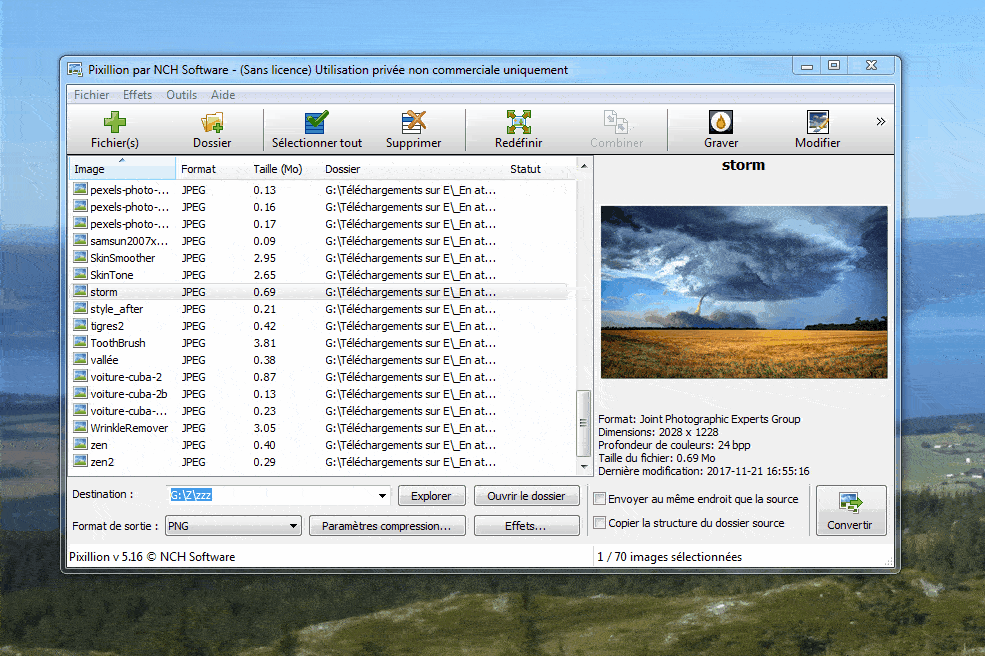Click the 3.81 size value

pyautogui.click(x=264, y=342)
